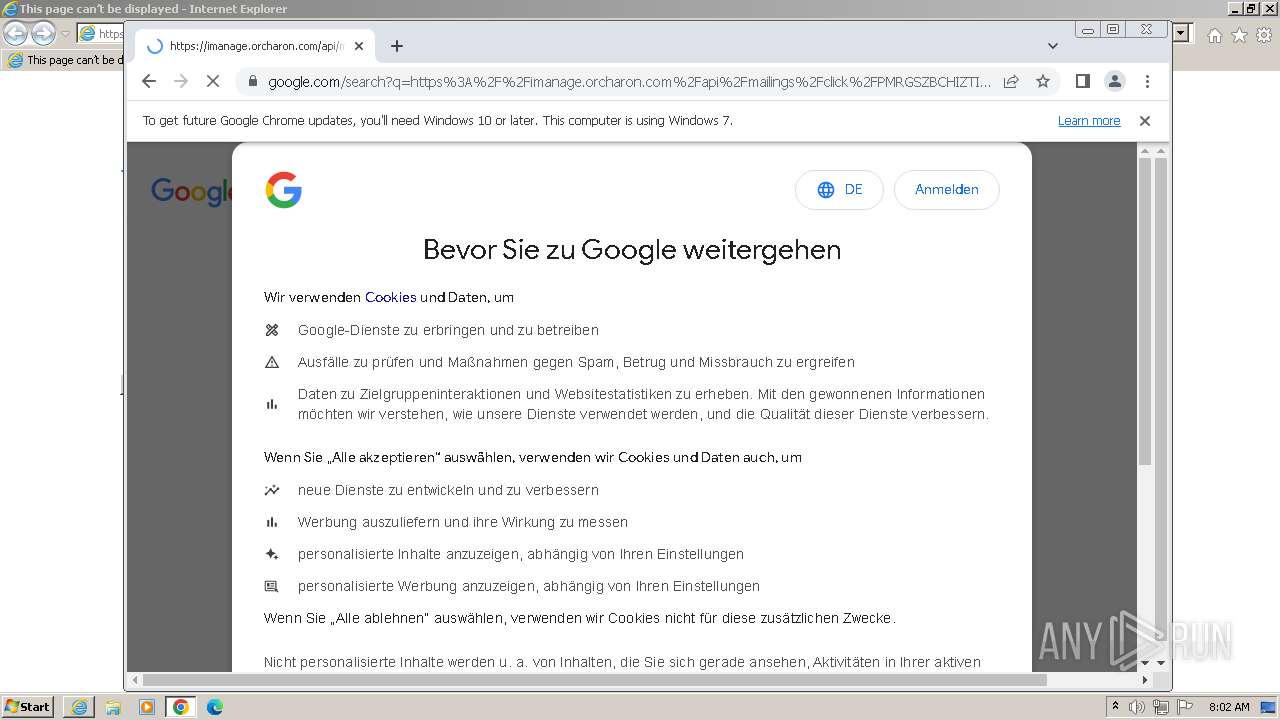Image resolution: width=1280 pixels, height=720 pixels.
Task: Click the horizontal scrollbar thumb
Action: pos(595,680)
